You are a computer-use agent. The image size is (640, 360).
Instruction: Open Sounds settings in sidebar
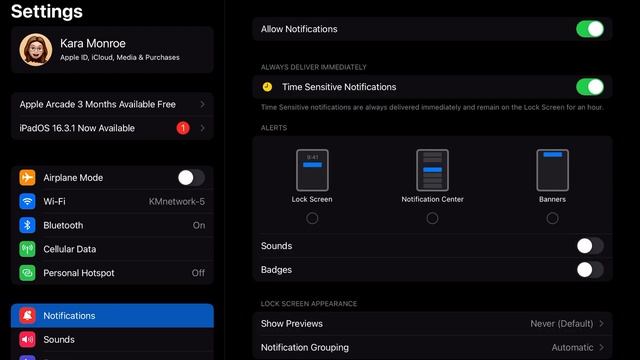[x=112, y=339]
